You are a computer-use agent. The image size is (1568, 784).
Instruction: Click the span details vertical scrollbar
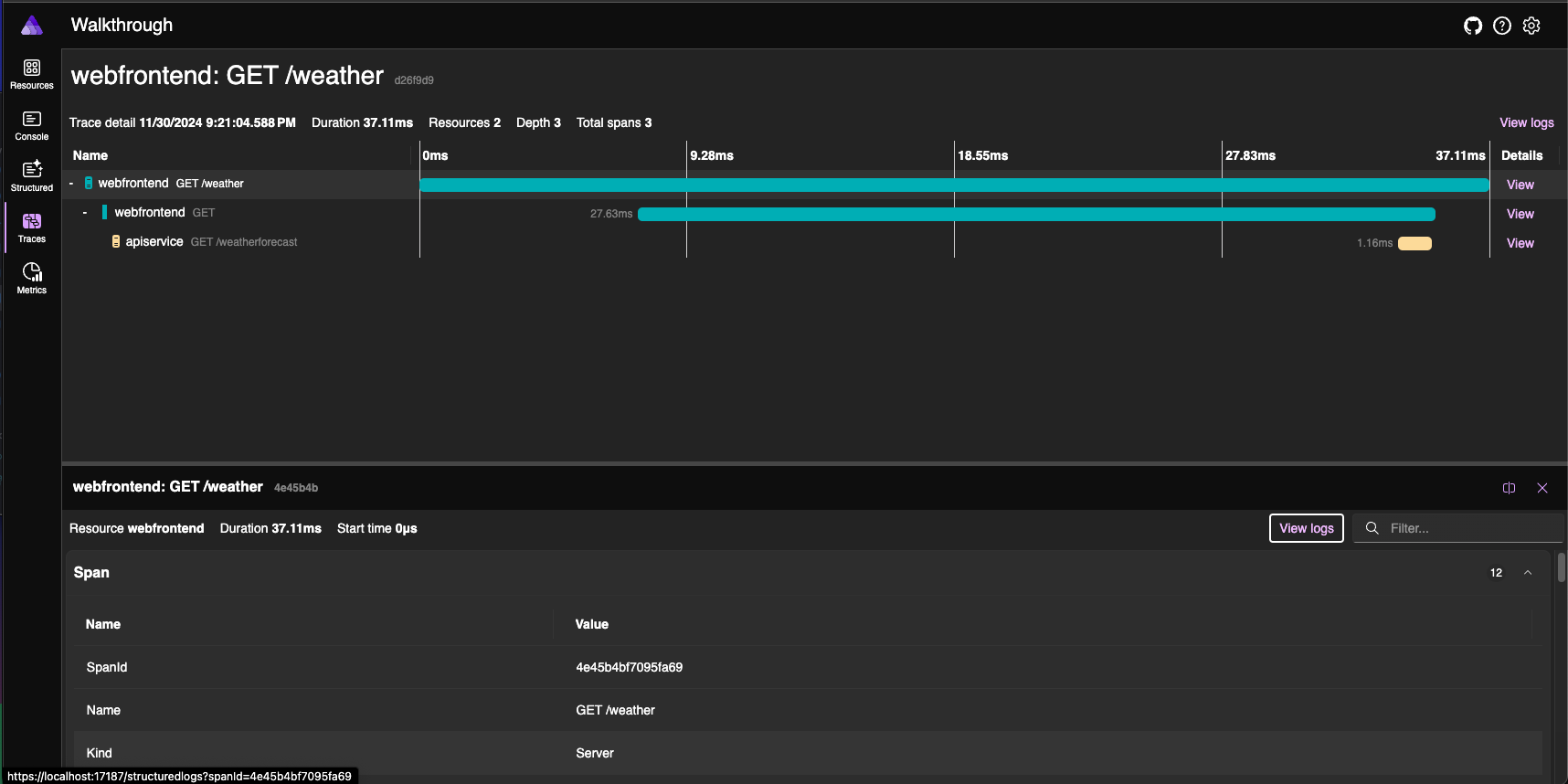click(x=1562, y=568)
